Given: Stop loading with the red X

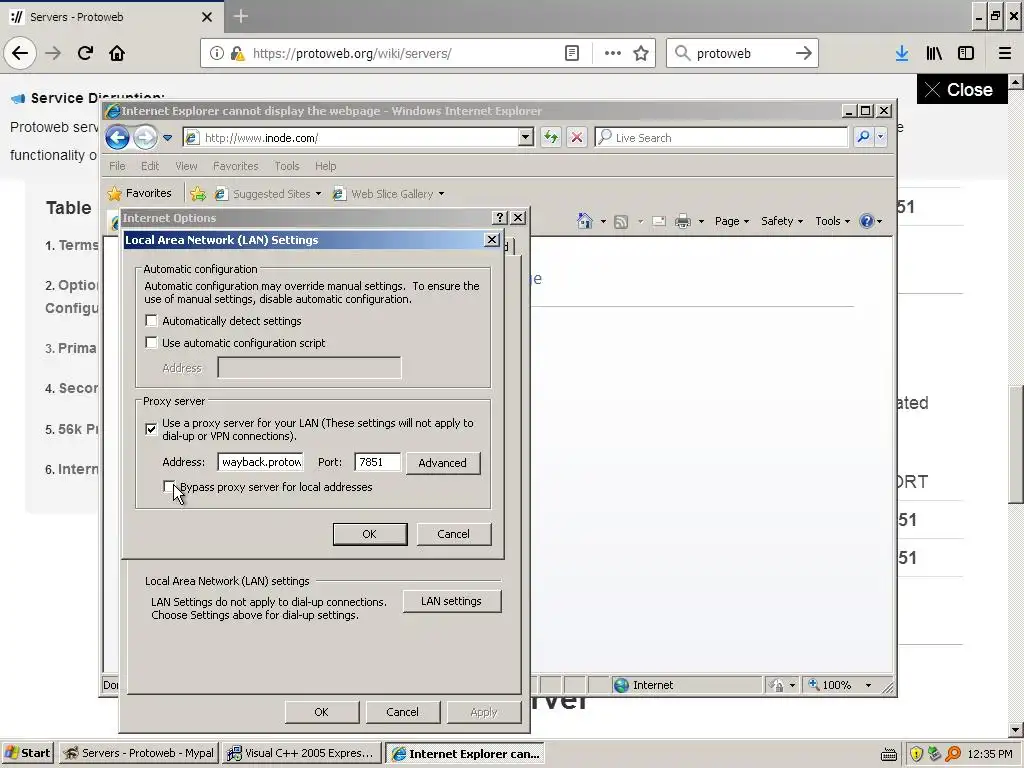Looking at the screenshot, I should (577, 137).
